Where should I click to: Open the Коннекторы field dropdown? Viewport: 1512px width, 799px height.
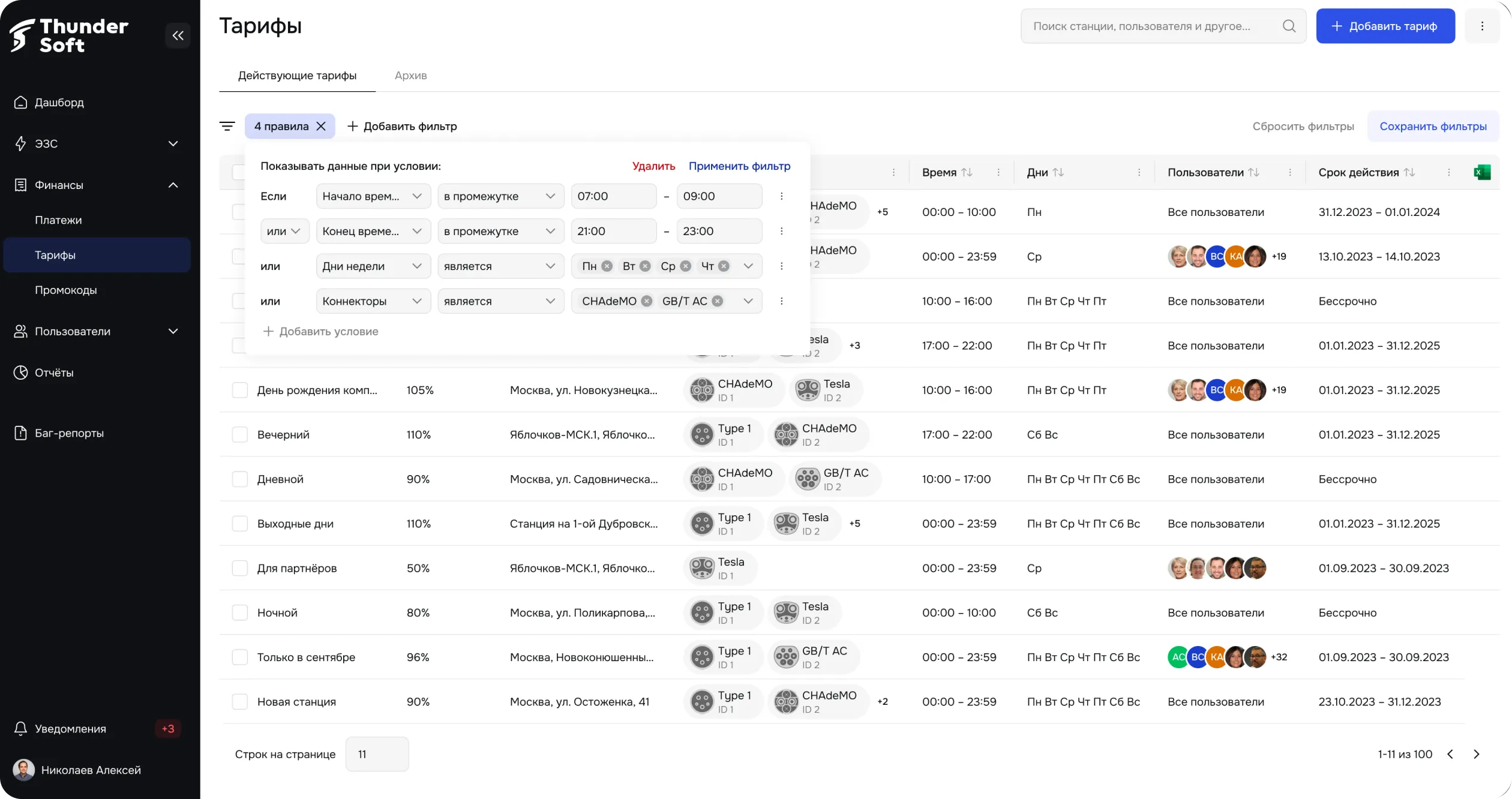pyautogui.click(x=373, y=301)
